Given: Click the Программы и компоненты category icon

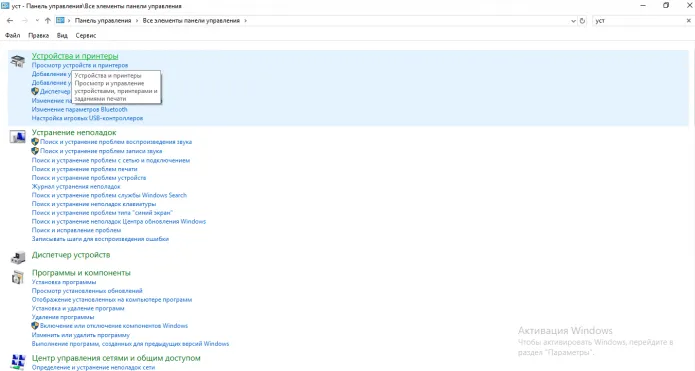Looking at the screenshot, I should pyautogui.click(x=18, y=277).
